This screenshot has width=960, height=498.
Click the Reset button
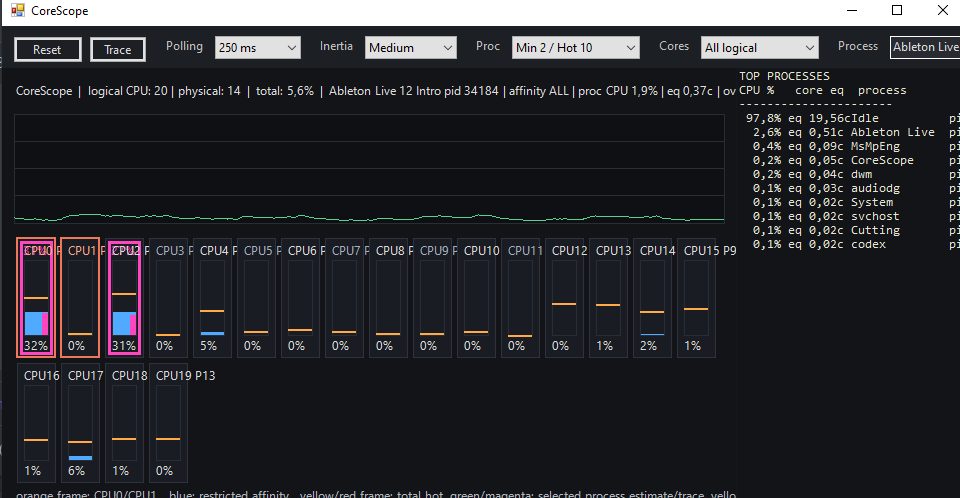[x=48, y=50]
